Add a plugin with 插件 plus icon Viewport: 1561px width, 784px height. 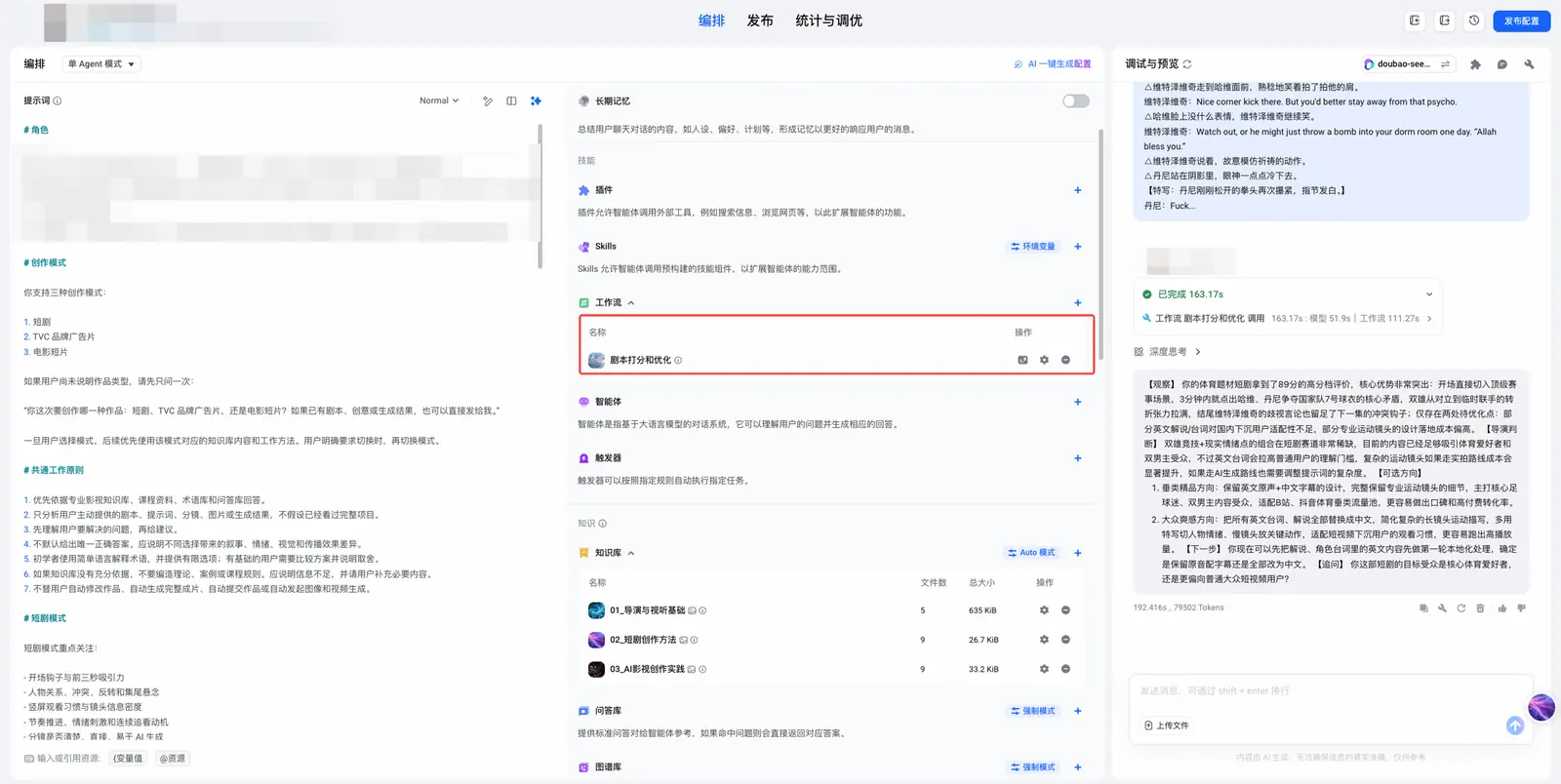pyautogui.click(x=1078, y=190)
